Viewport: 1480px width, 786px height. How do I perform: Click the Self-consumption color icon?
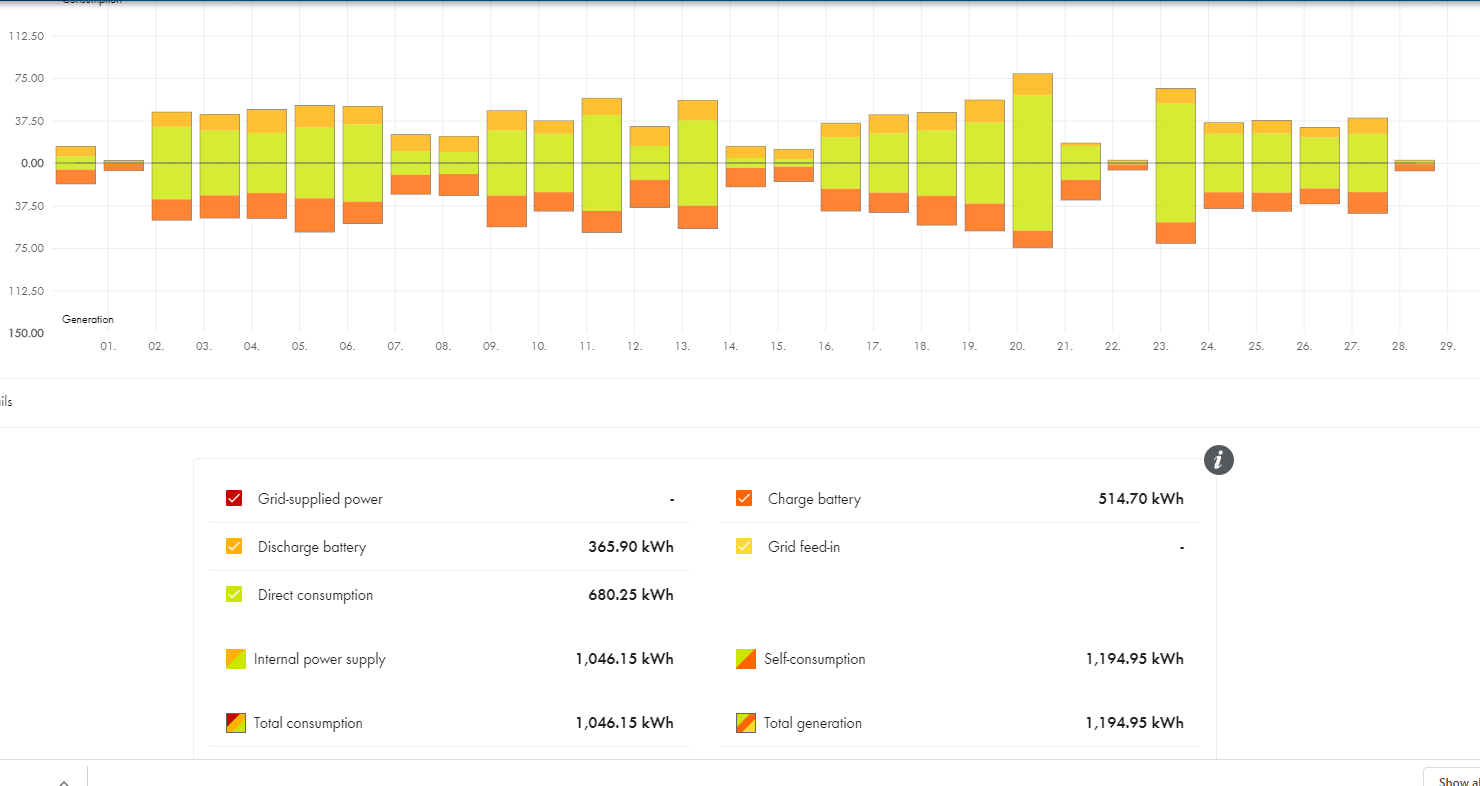pos(745,659)
